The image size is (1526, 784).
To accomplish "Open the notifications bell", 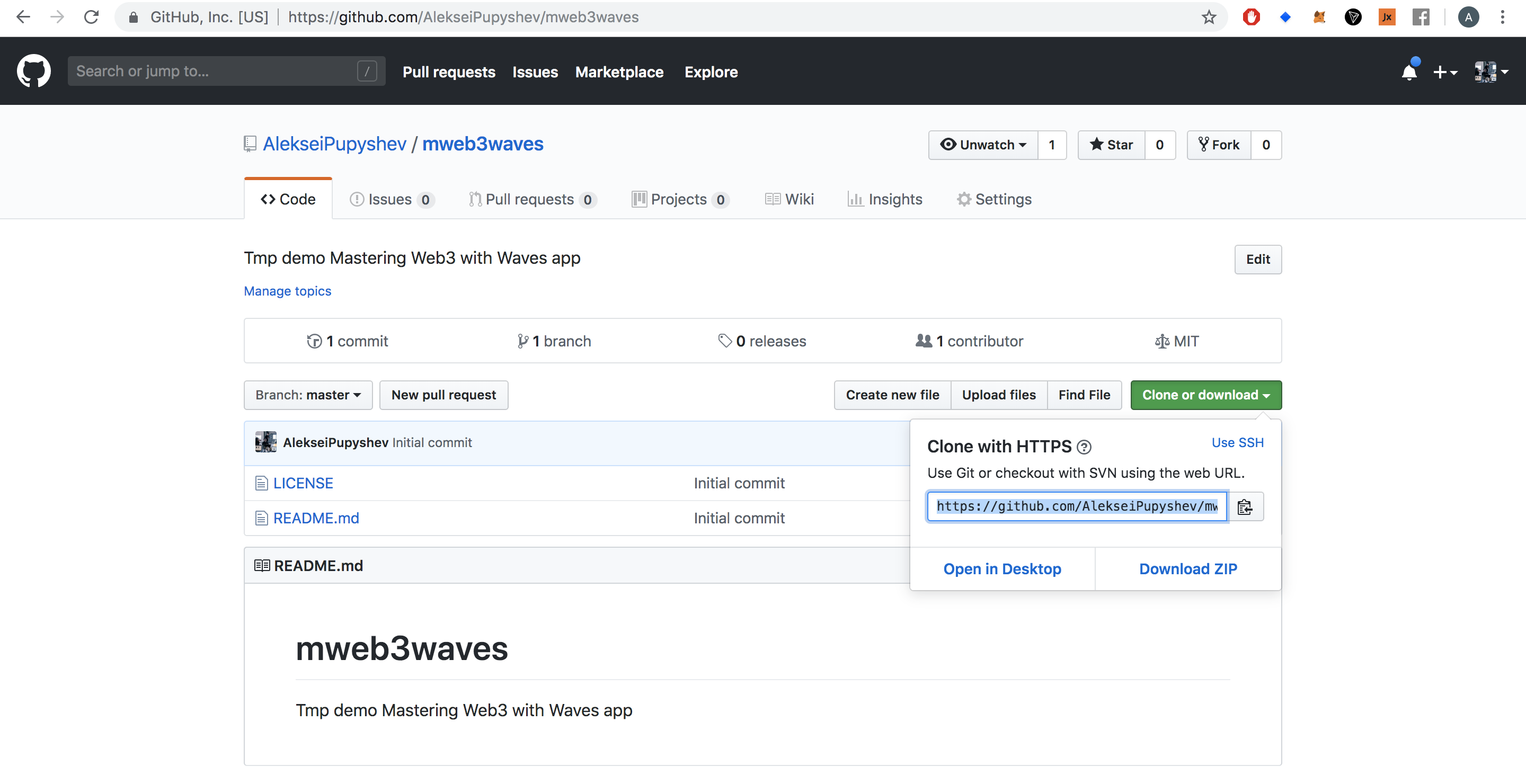I will (1409, 72).
